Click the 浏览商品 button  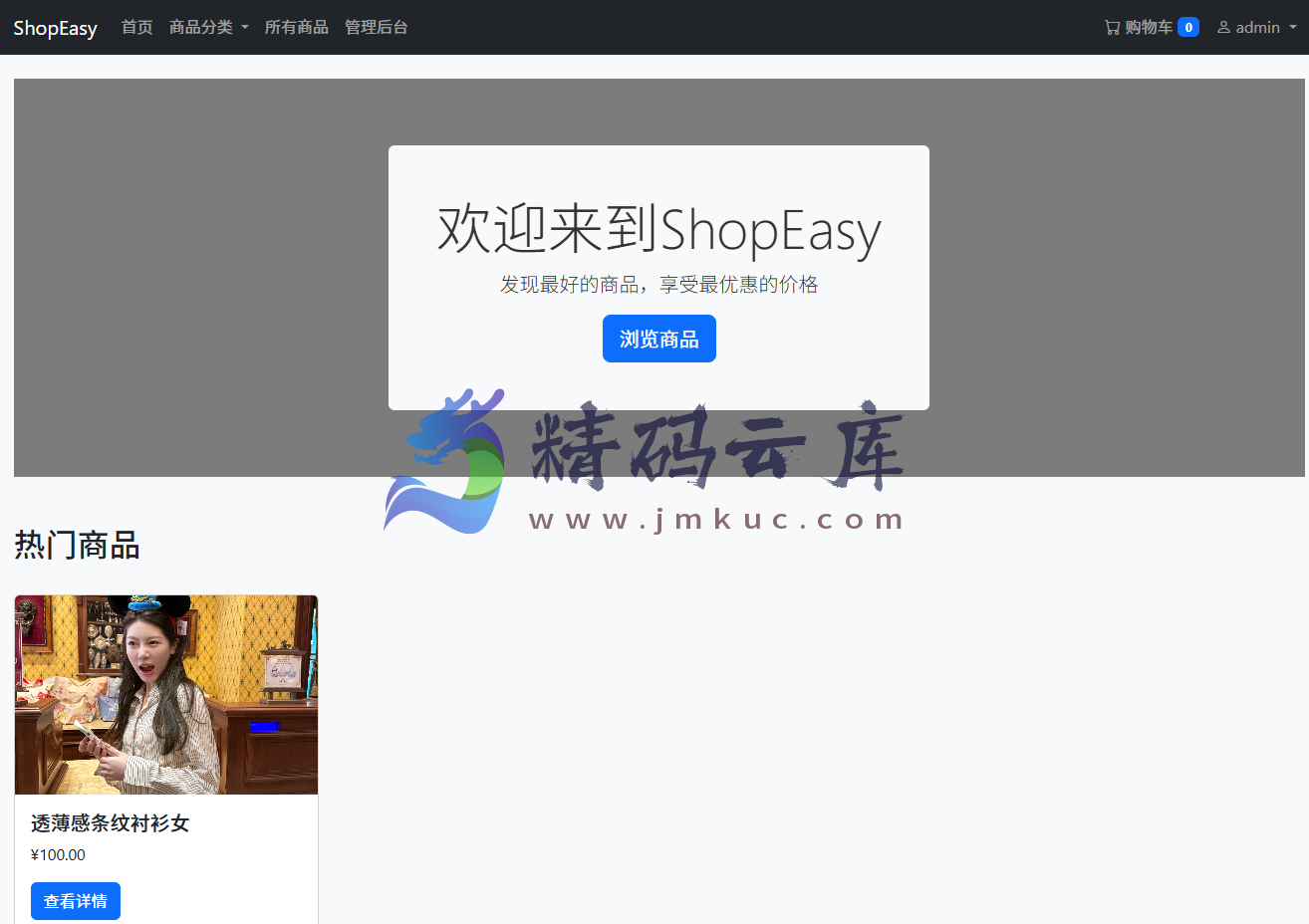(659, 339)
